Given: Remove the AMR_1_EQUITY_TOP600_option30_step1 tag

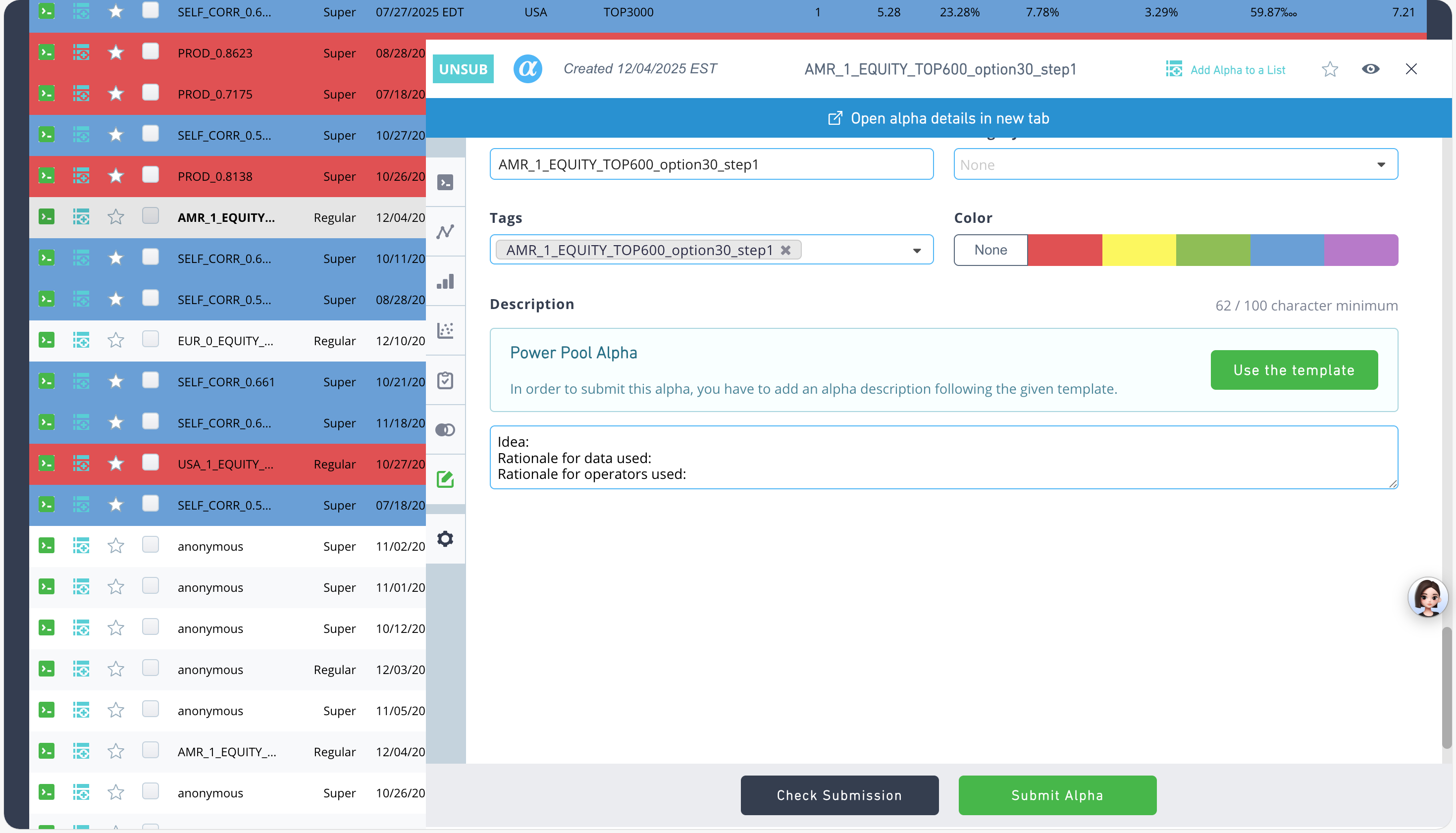Looking at the screenshot, I should pos(785,250).
